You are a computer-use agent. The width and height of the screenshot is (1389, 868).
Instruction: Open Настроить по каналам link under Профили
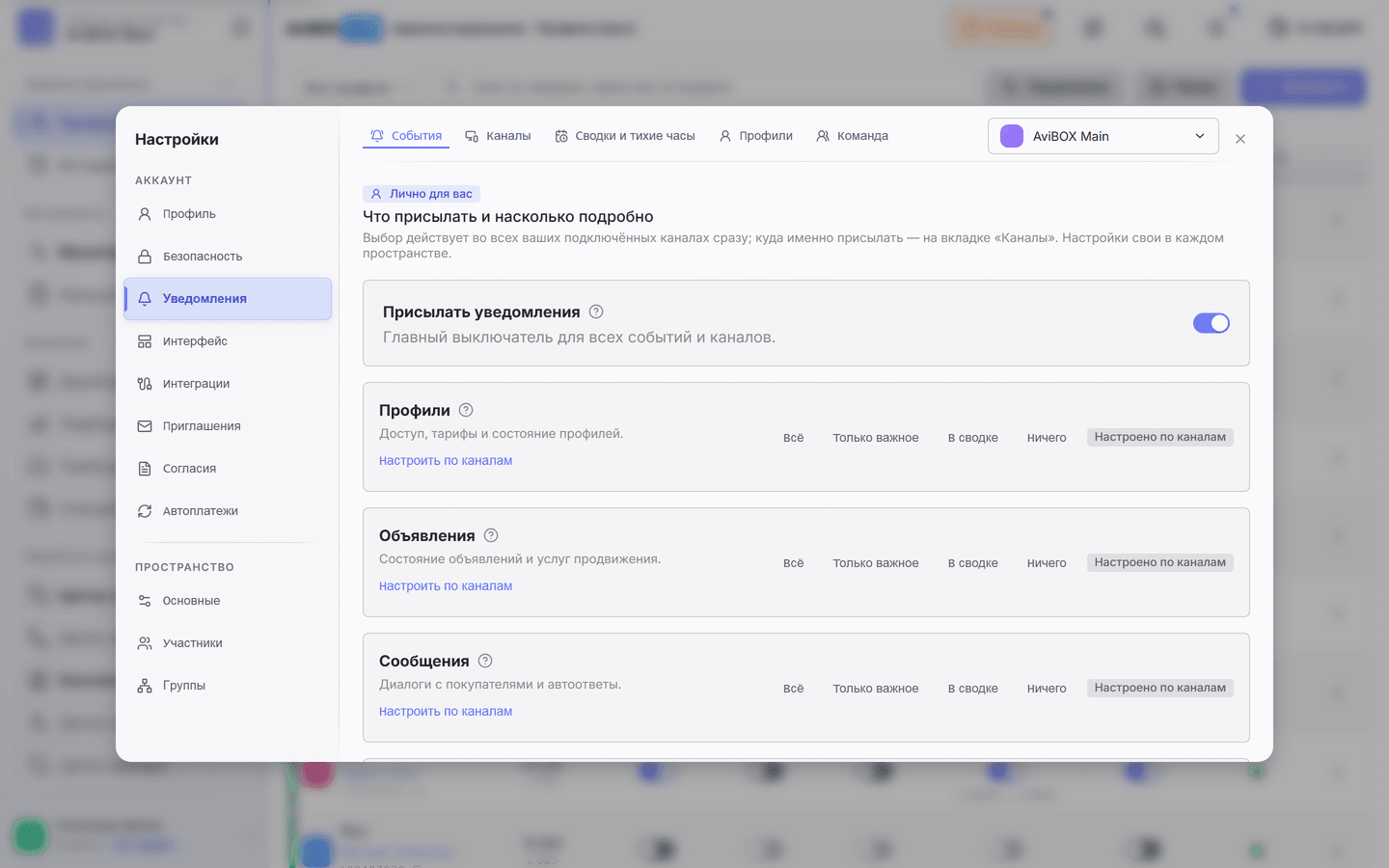(446, 461)
